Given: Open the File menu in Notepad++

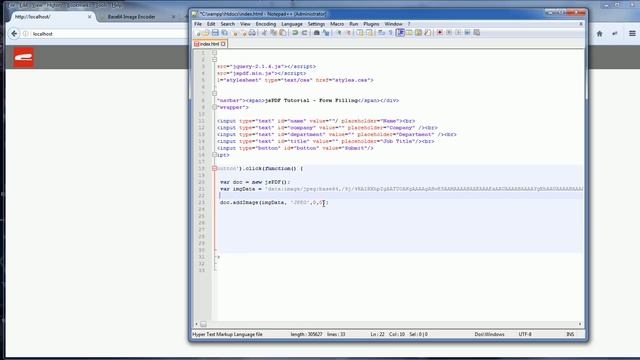Looking at the screenshot, I should (x=198, y=24).
